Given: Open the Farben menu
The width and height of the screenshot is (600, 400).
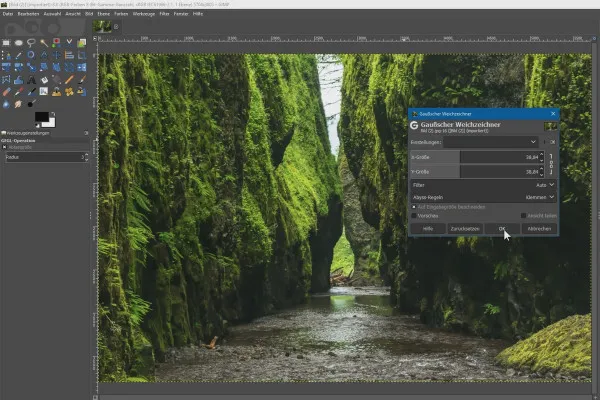Looking at the screenshot, I should [x=121, y=14].
